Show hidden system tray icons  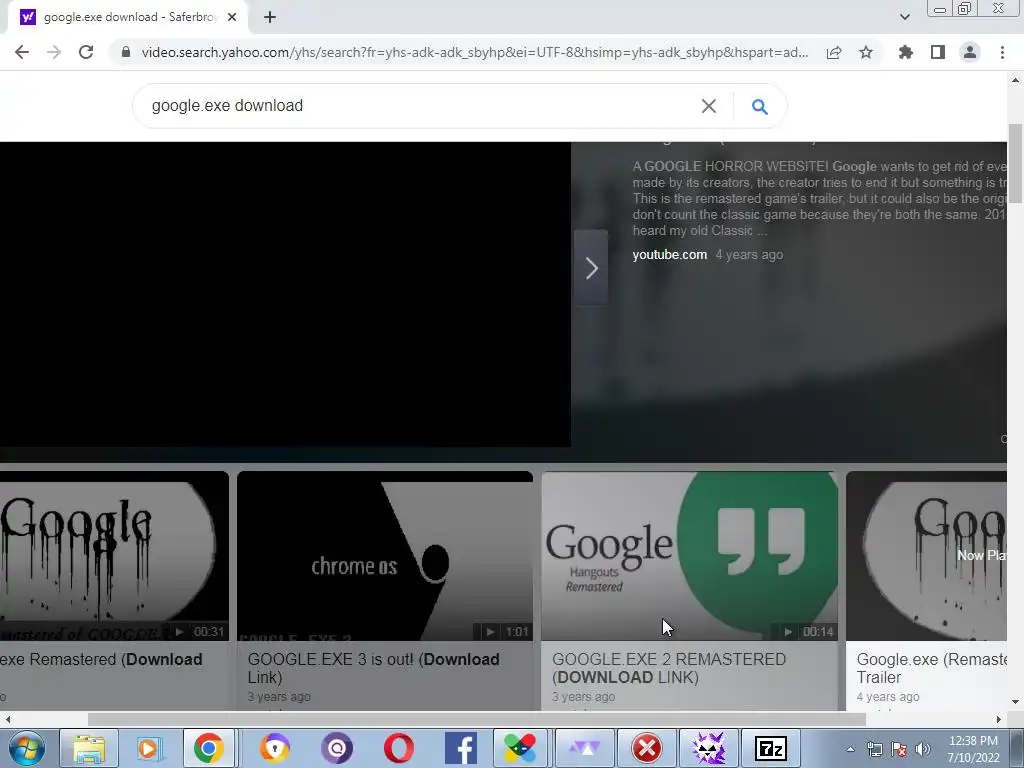click(x=850, y=749)
